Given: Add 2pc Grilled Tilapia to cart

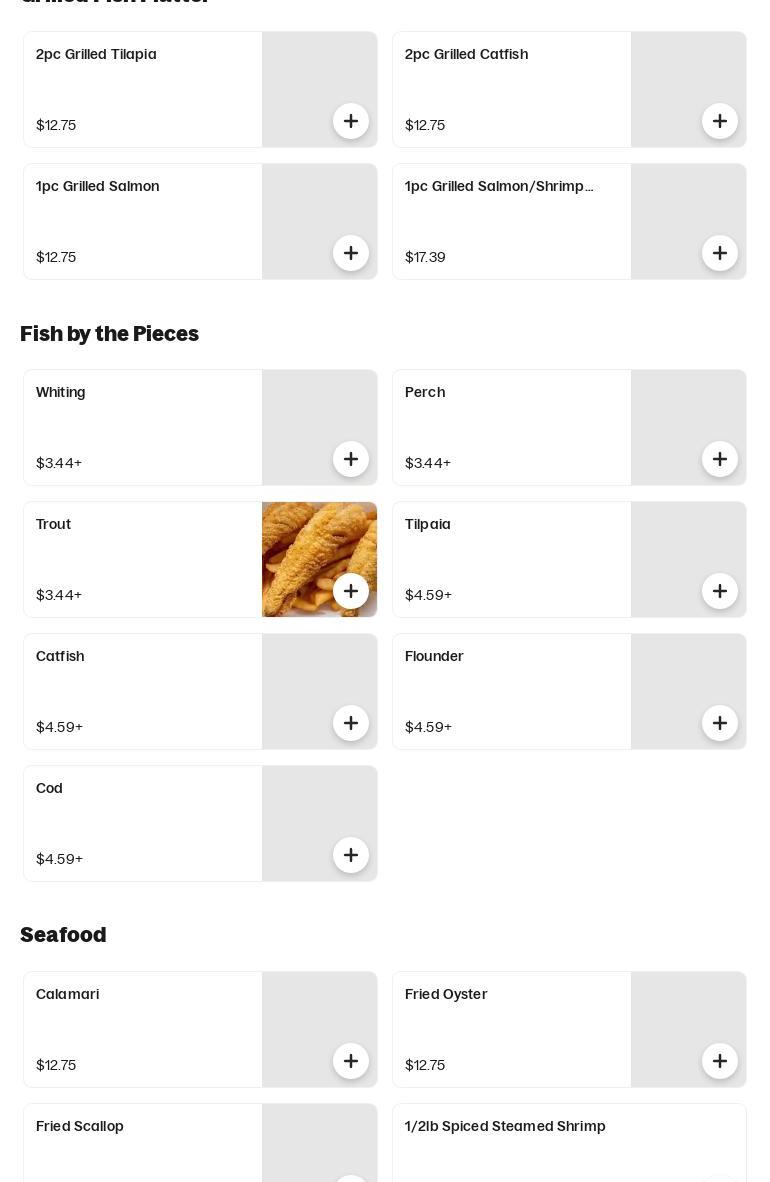Looking at the screenshot, I should point(351,122).
